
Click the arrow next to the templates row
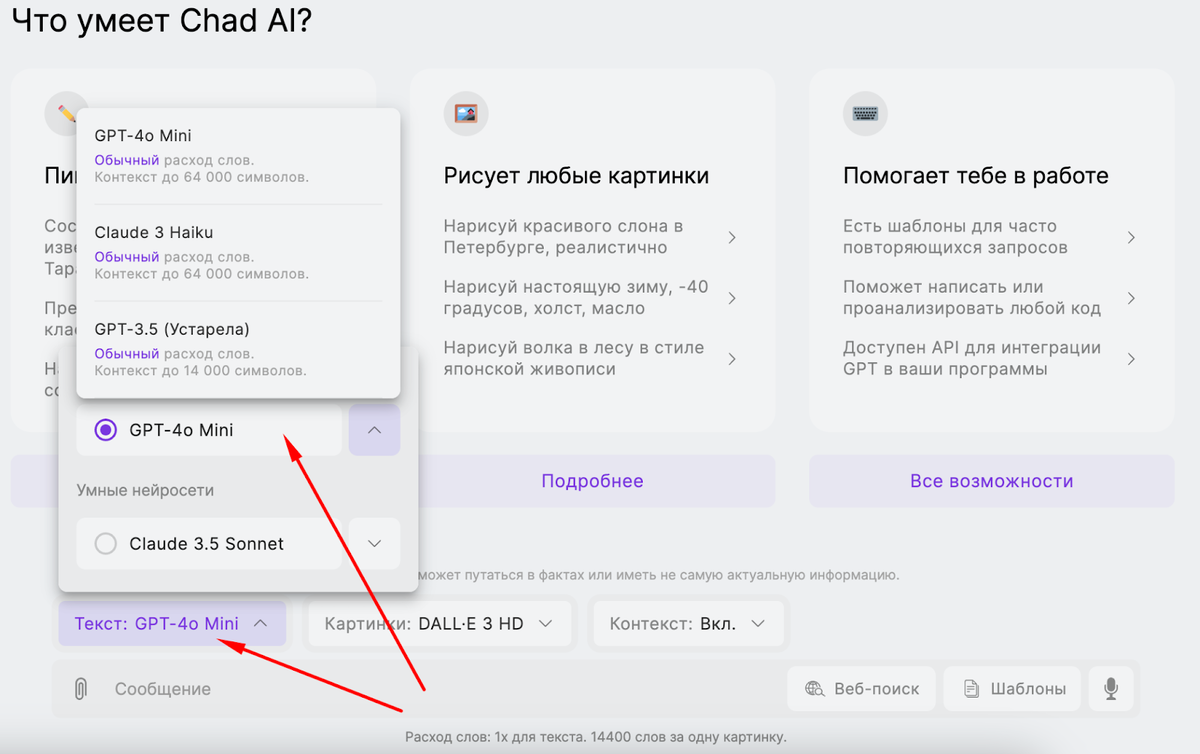(x=1131, y=237)
